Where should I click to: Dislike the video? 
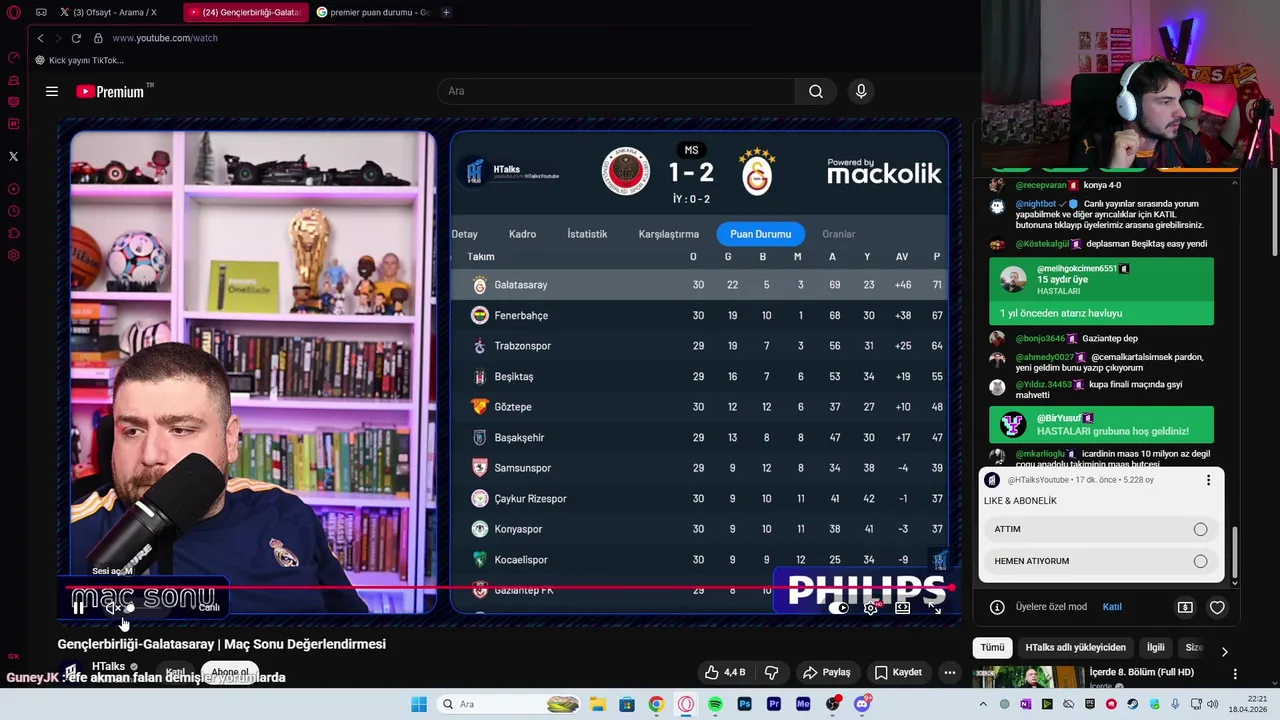click(772, 672)
